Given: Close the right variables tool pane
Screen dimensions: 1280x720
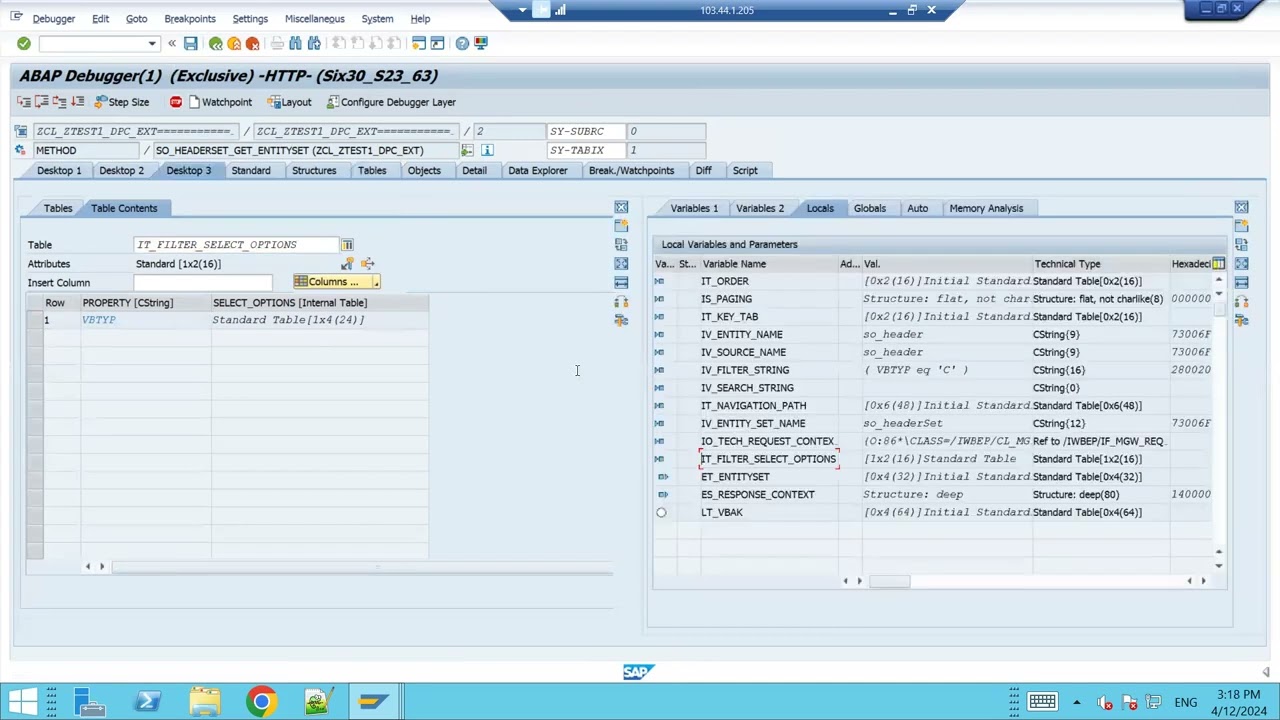Looking at the screenshot, I should (1241, 208).
